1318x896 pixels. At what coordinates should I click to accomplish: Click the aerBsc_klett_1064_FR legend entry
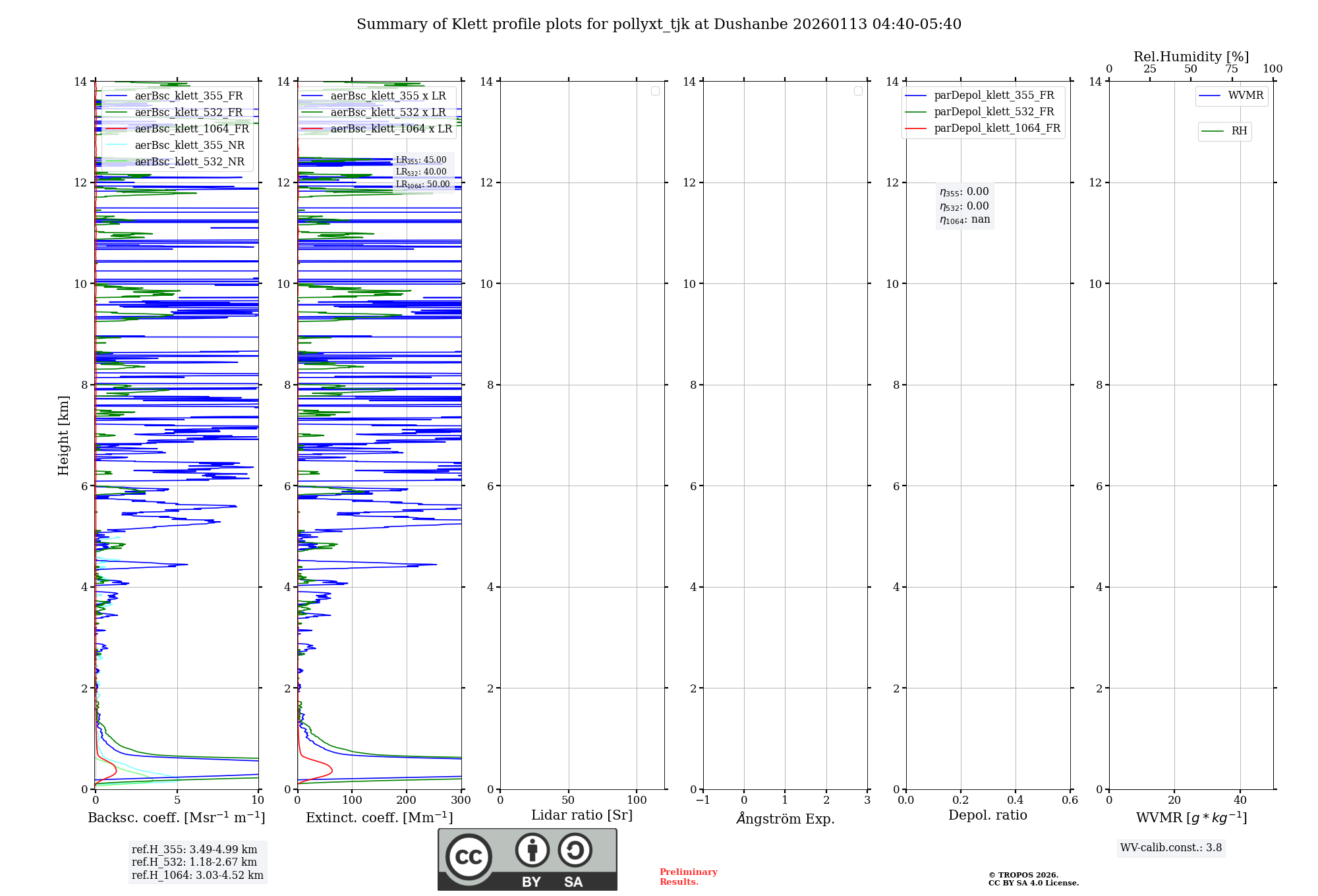point(191,128)
